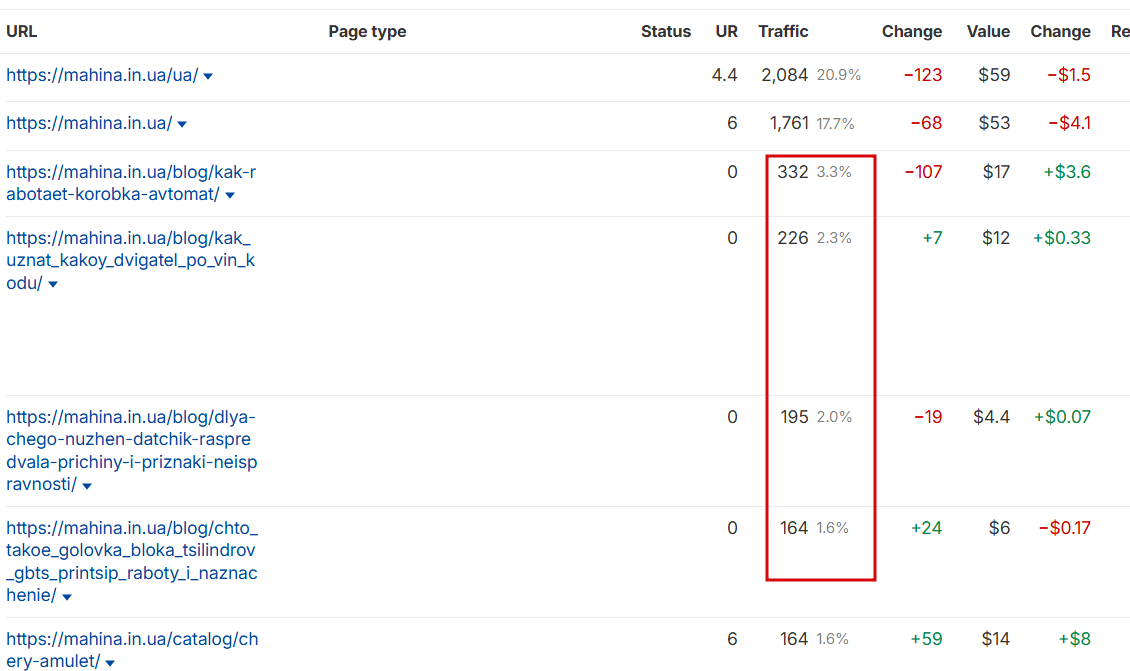Open caret menu for datchik-raspredvala blog URL
Viewport: 1130px width, 671px height.
pyautogui.click(x=87, y=487)
